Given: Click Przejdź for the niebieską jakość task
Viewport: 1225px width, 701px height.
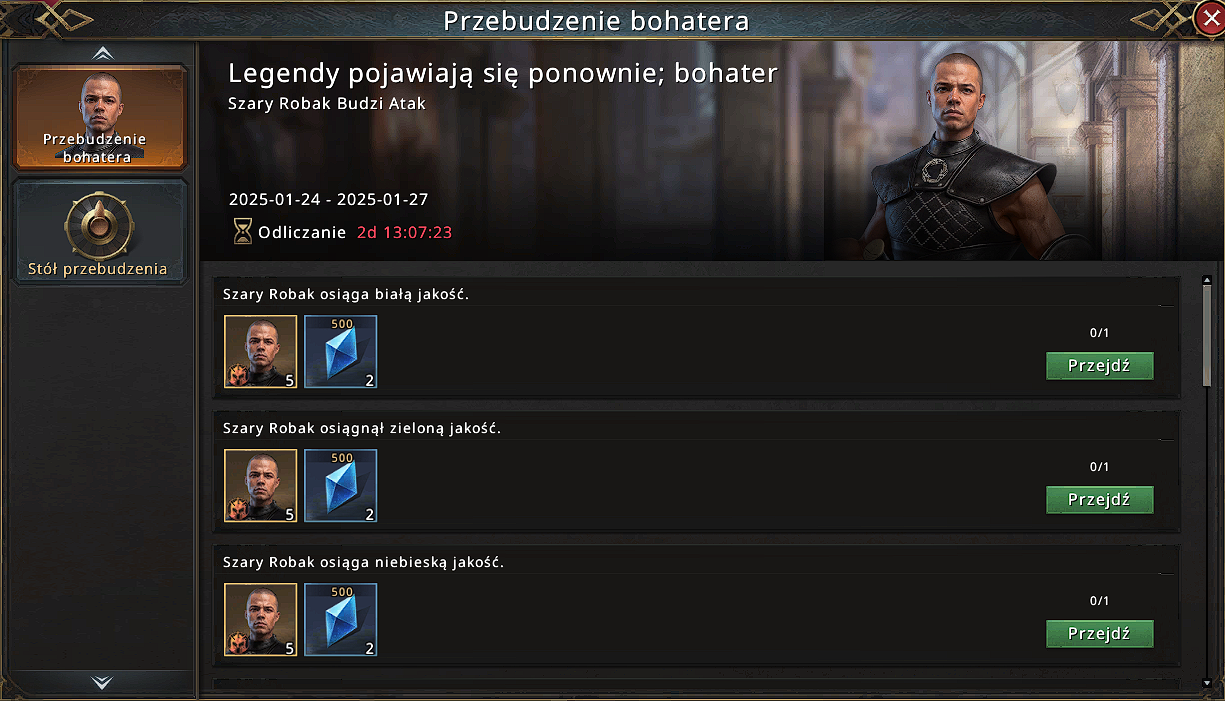Looking at the screenshot, I should 1100,634.
